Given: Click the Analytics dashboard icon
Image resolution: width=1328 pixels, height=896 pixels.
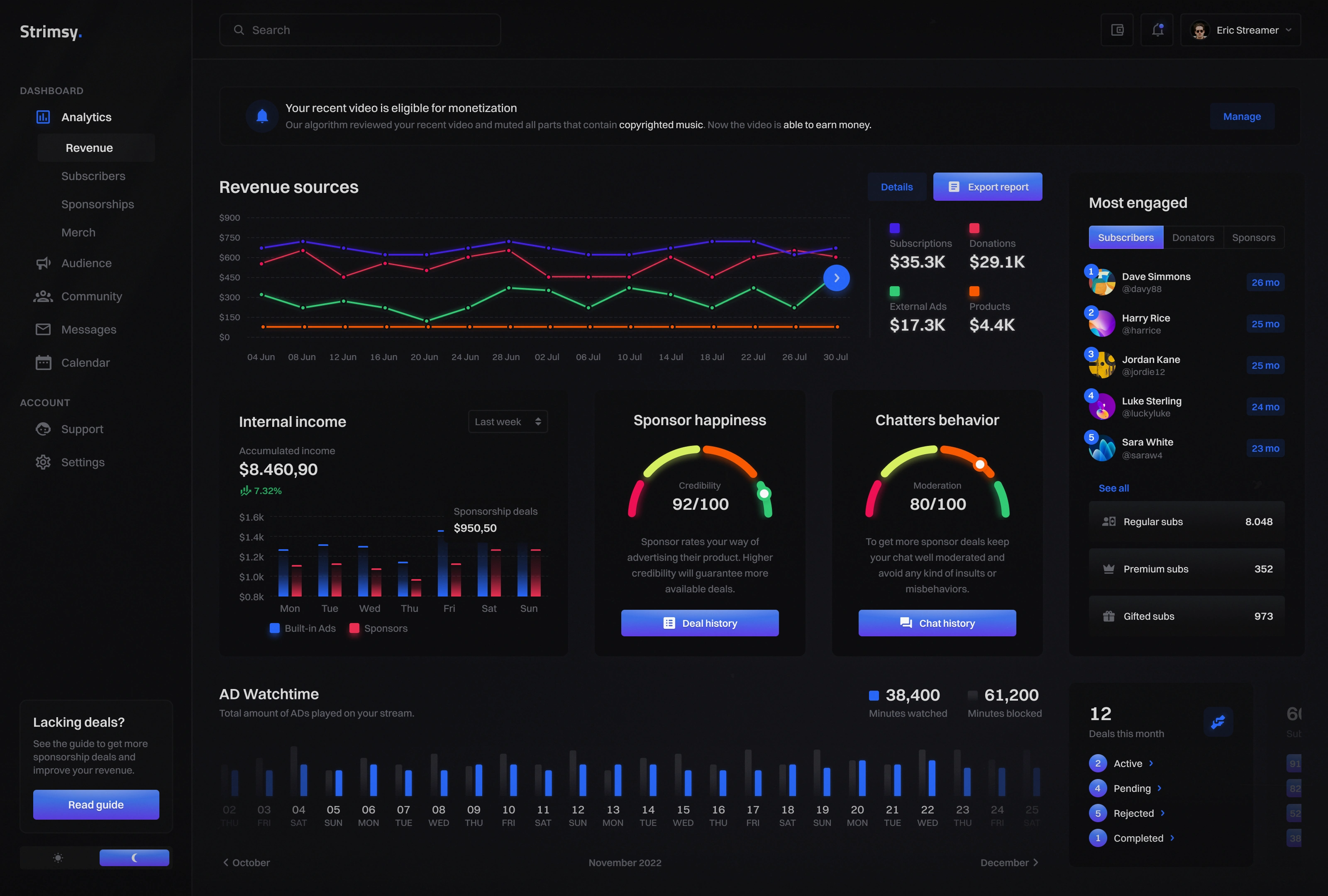Looking at the screenshot, I should coord(43,117).
